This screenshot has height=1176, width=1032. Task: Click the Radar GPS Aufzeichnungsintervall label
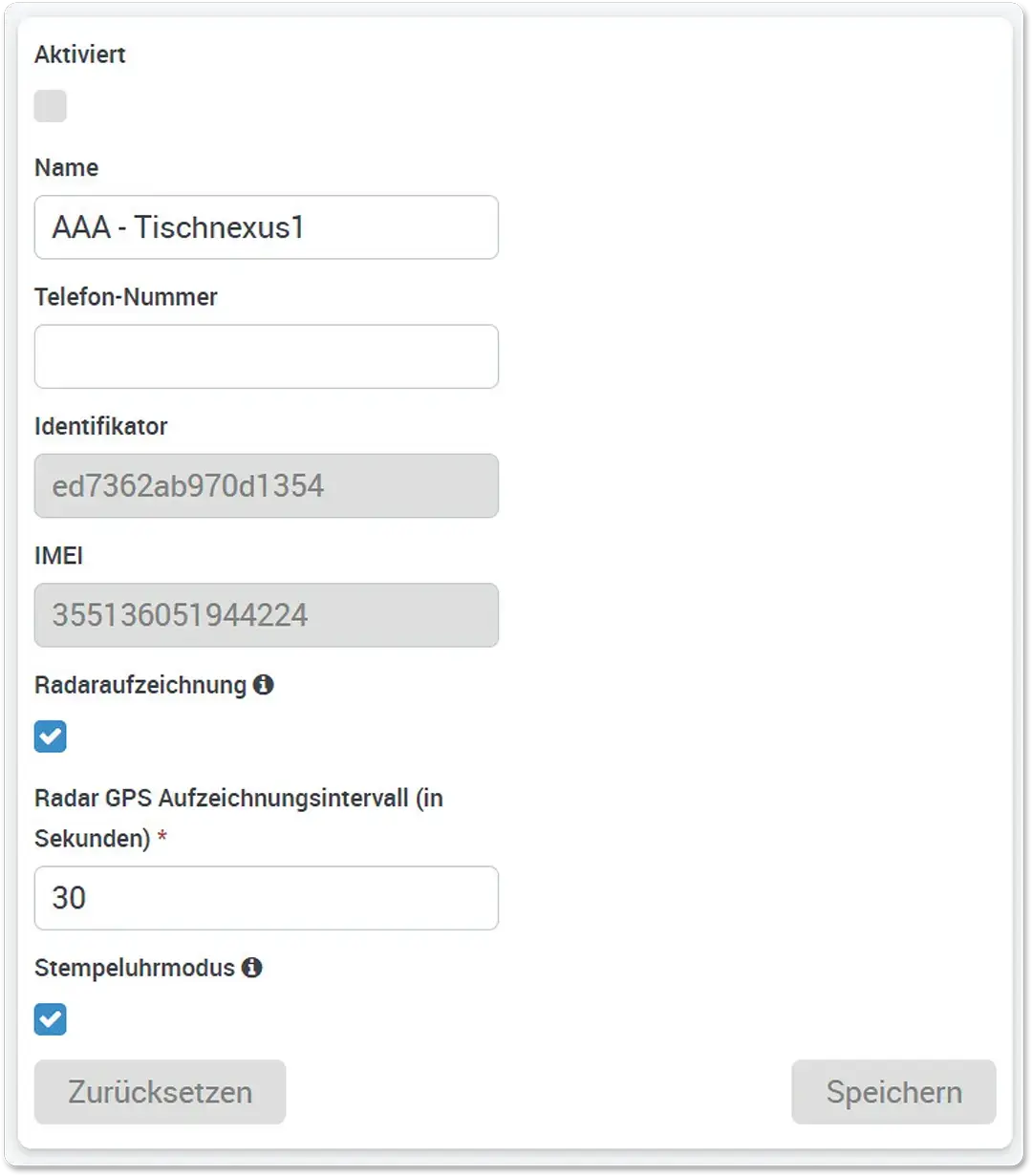(239, 799)
